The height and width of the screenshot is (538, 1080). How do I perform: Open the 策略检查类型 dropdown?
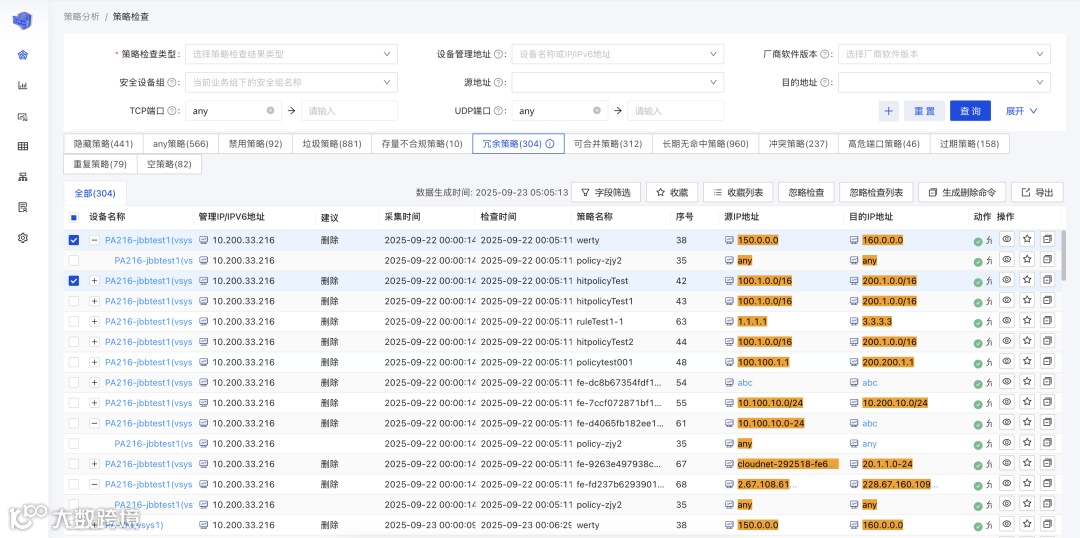click(x=291, y=54)
